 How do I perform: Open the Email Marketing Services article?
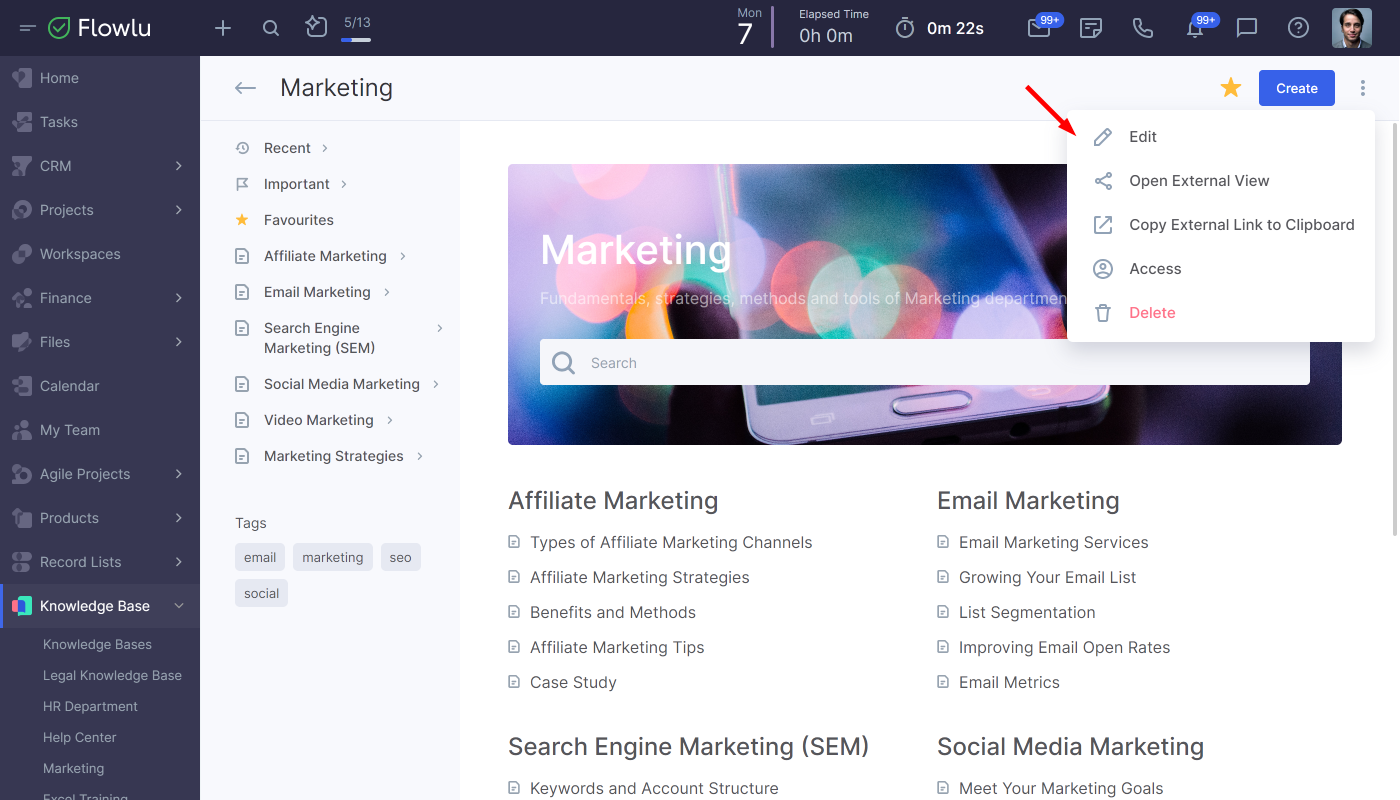click(1054, 542)
